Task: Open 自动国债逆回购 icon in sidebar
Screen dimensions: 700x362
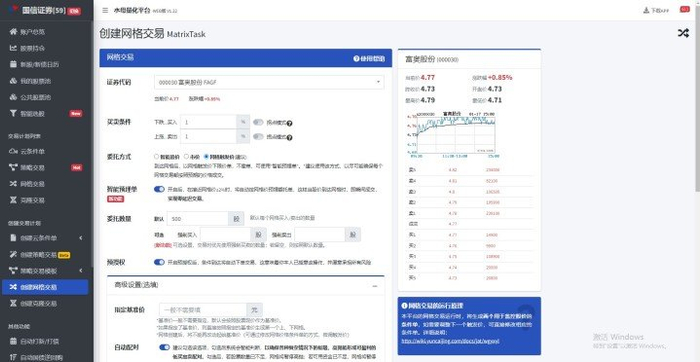Action: [13, 357]
